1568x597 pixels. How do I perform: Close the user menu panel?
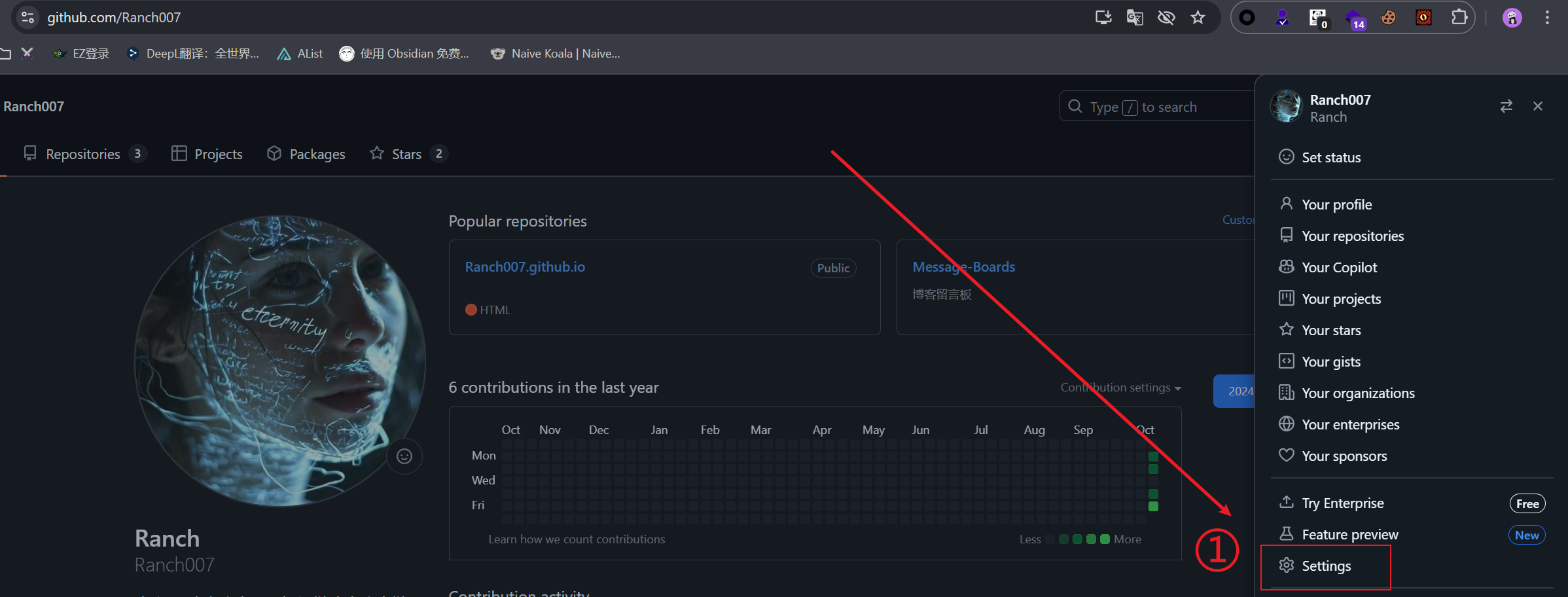coord(1538,106)
